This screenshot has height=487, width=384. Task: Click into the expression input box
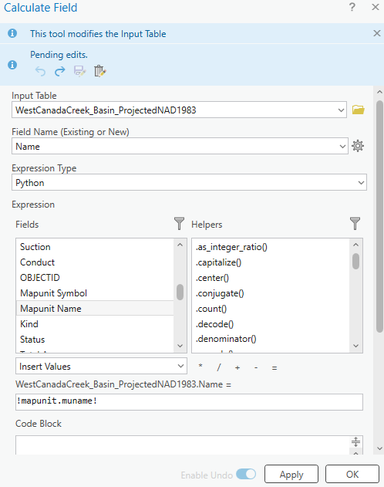pos(189,402)
